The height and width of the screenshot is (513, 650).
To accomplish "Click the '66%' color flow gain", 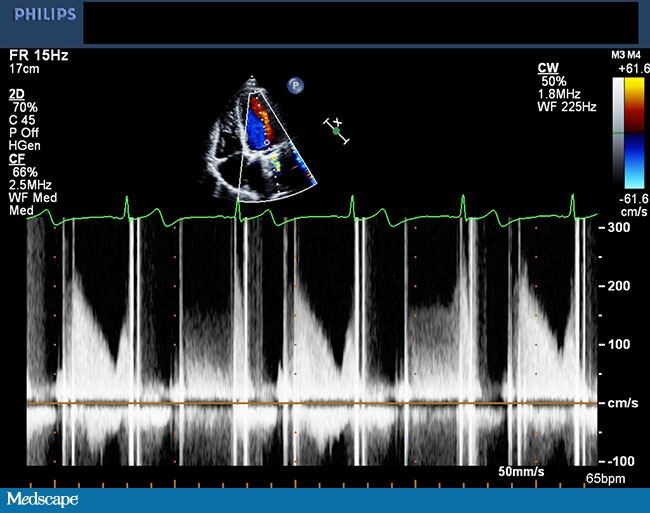I will [25, 172].
